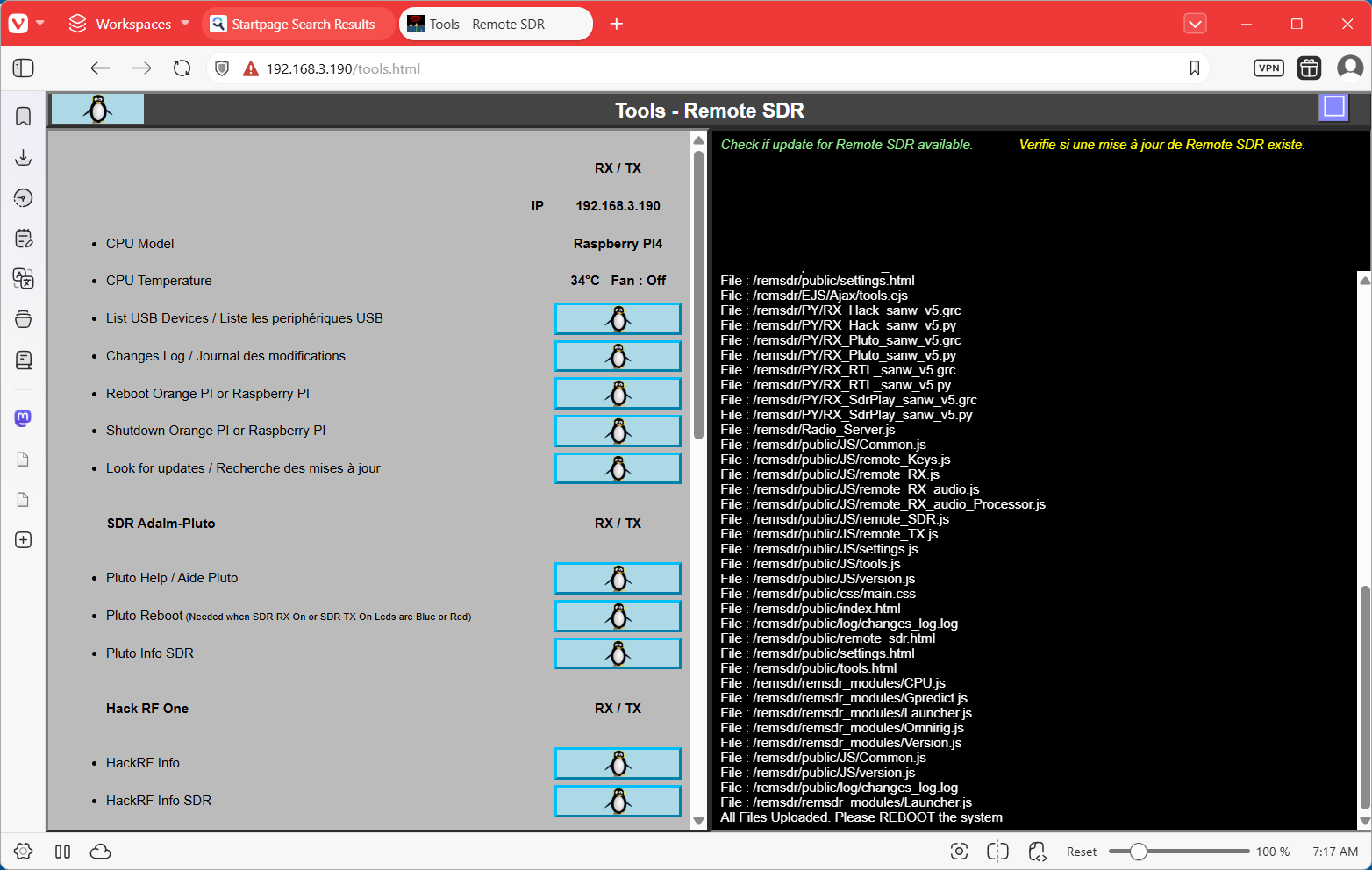Open Pluto Help penguin button
Viewport: 1372px width, 870px height.
point(618,579)
